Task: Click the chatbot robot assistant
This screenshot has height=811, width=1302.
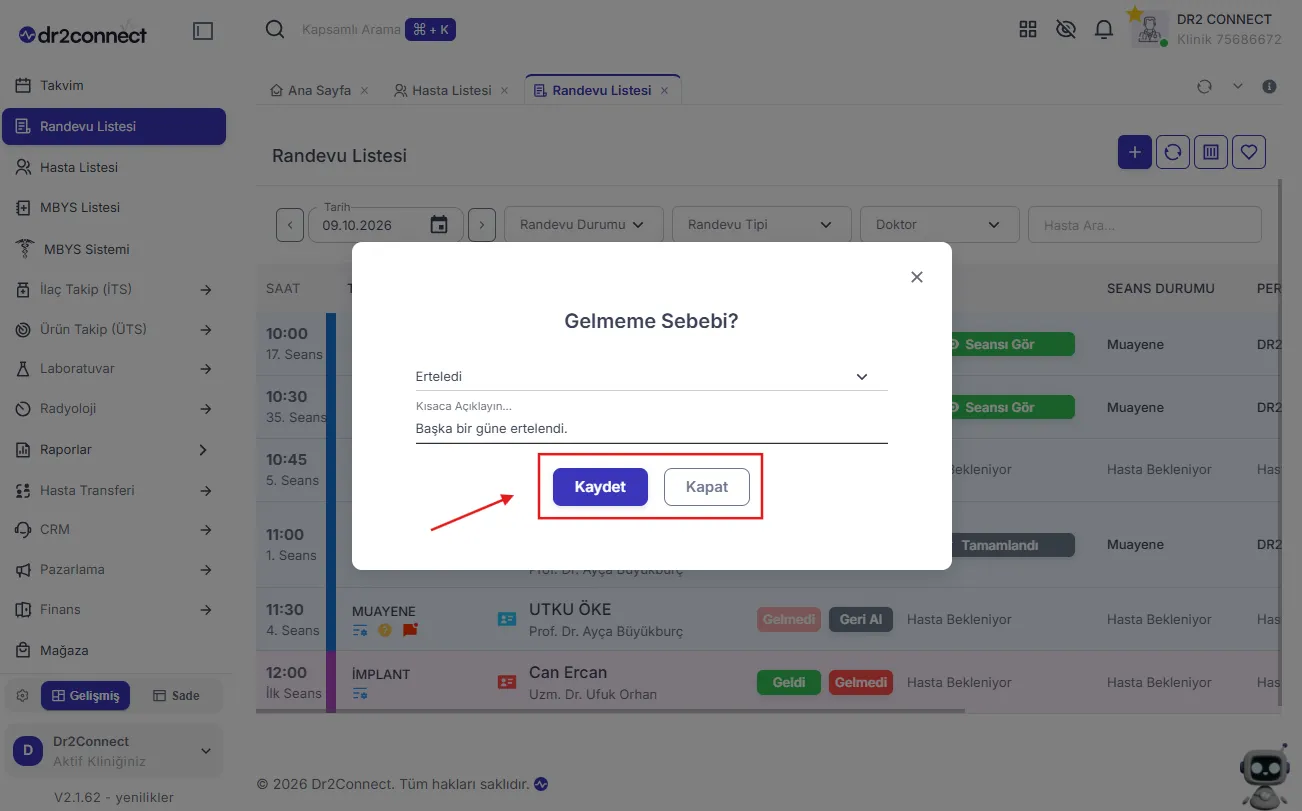Action: click(1264, 777)
